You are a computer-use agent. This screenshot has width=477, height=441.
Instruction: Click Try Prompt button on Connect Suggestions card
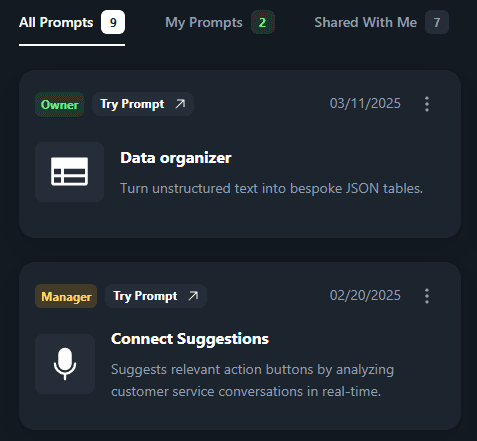156,296
